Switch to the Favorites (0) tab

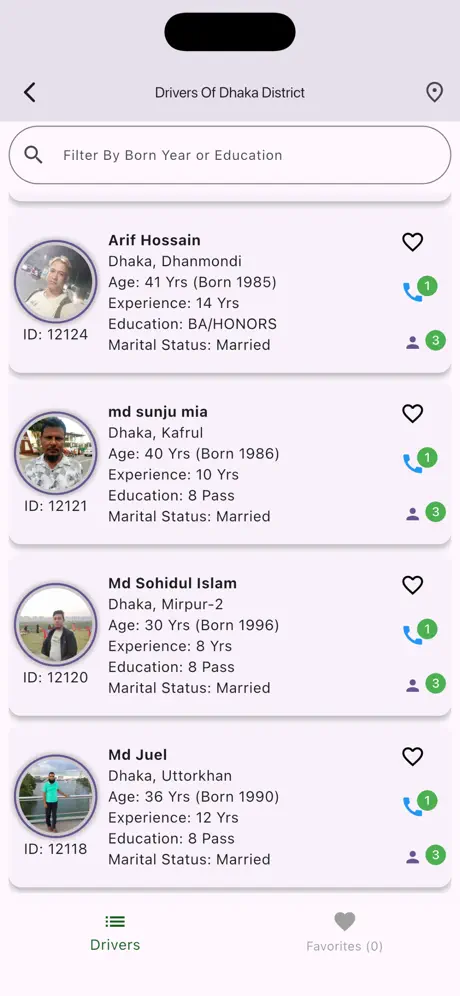(344, 932)
